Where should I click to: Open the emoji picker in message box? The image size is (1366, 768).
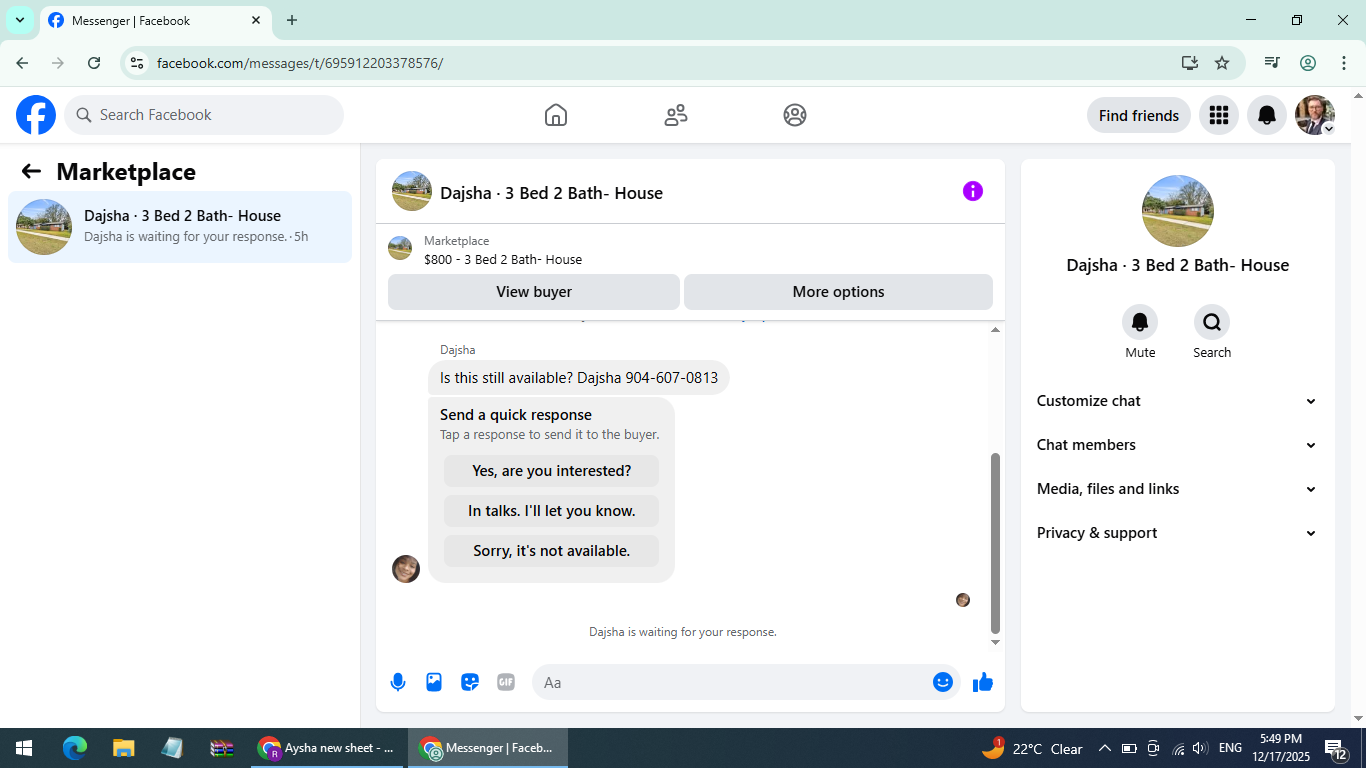coord(943,682)
